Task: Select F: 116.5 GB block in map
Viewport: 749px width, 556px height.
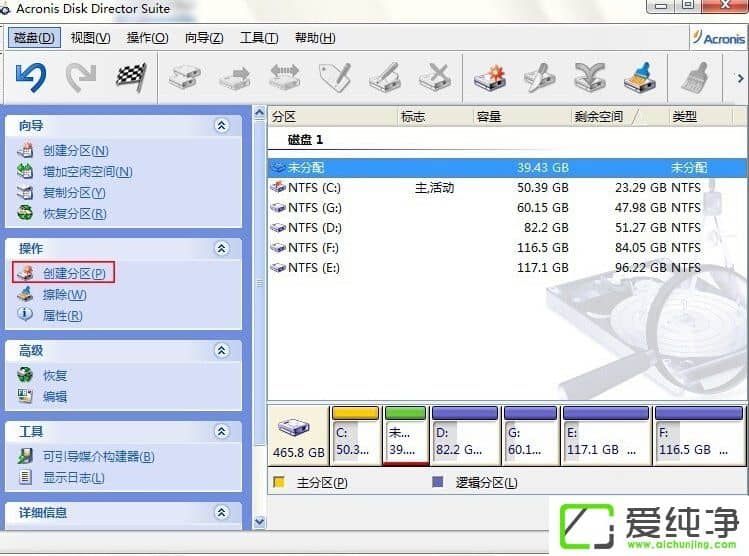Action: pos(698,435)
